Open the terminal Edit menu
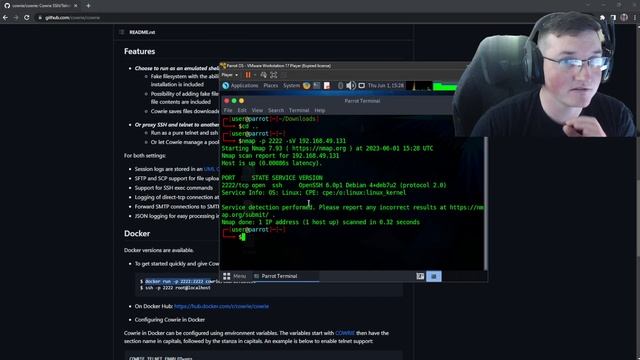This screenshot has height=360, width=640. click(x=242, y=111)
